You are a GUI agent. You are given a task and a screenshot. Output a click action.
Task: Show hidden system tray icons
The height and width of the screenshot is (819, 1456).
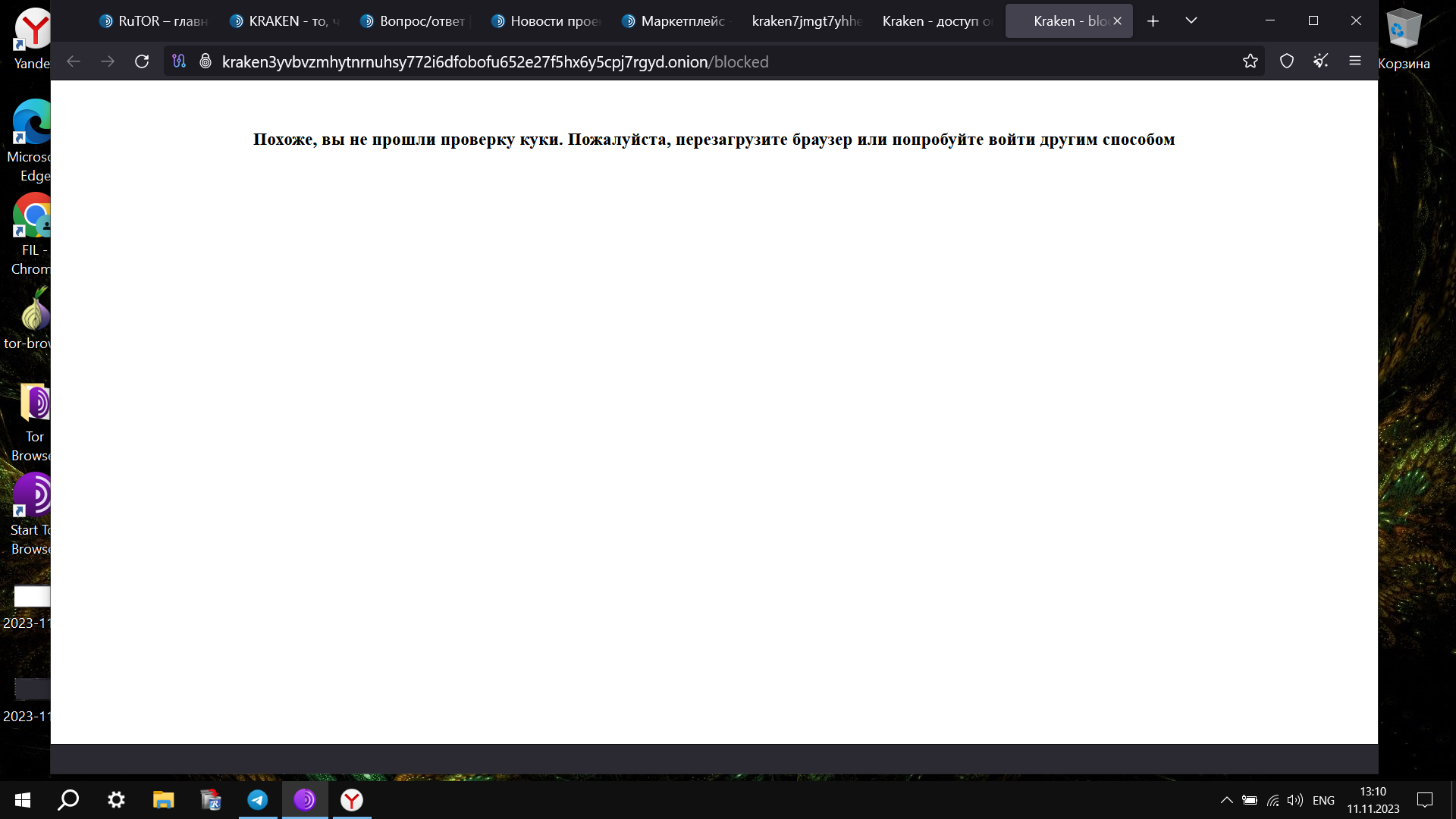[x=1226, y=800]
